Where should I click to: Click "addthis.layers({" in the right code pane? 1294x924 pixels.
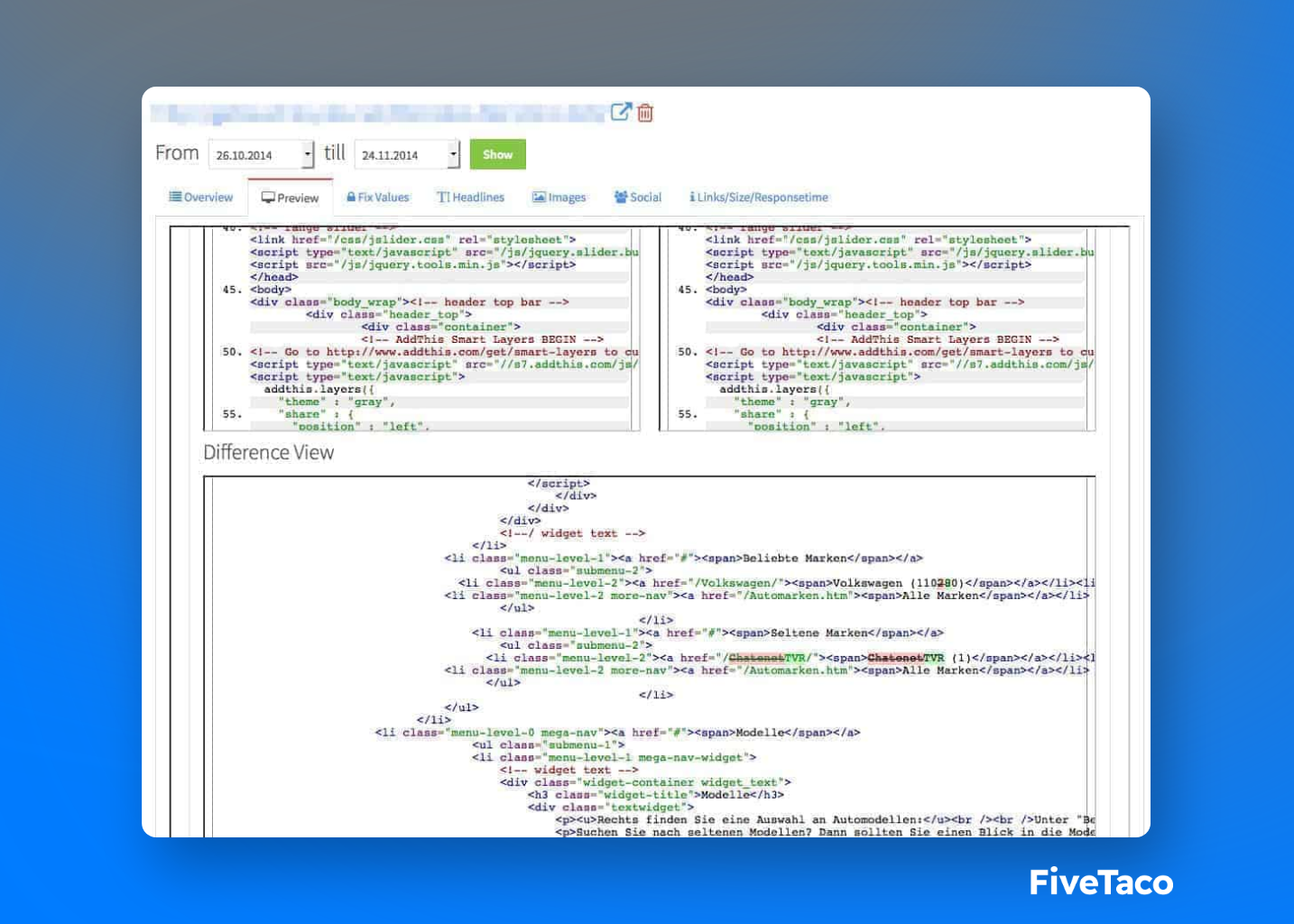coord(774,389)
